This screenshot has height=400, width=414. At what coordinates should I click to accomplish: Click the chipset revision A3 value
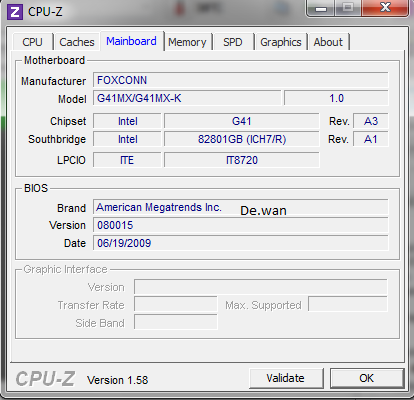coord(371,121)
